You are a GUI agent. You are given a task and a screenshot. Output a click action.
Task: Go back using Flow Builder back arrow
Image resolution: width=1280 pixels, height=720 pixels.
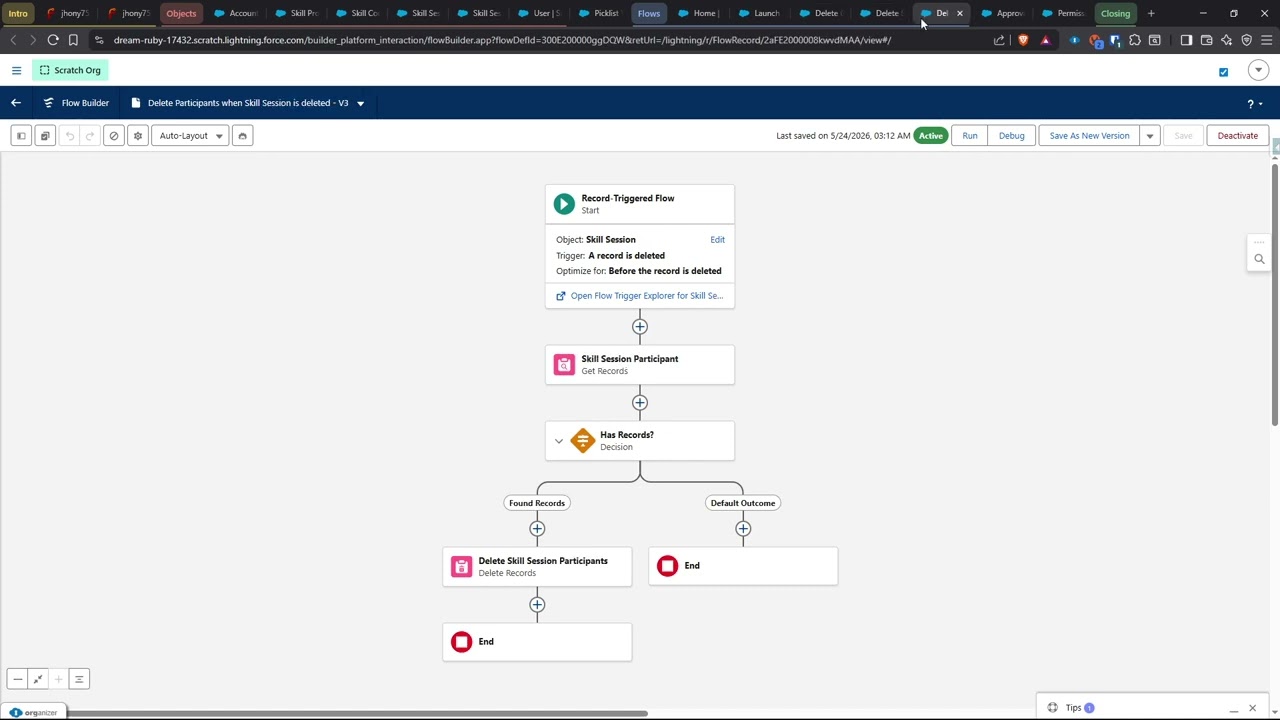[16, 103]
